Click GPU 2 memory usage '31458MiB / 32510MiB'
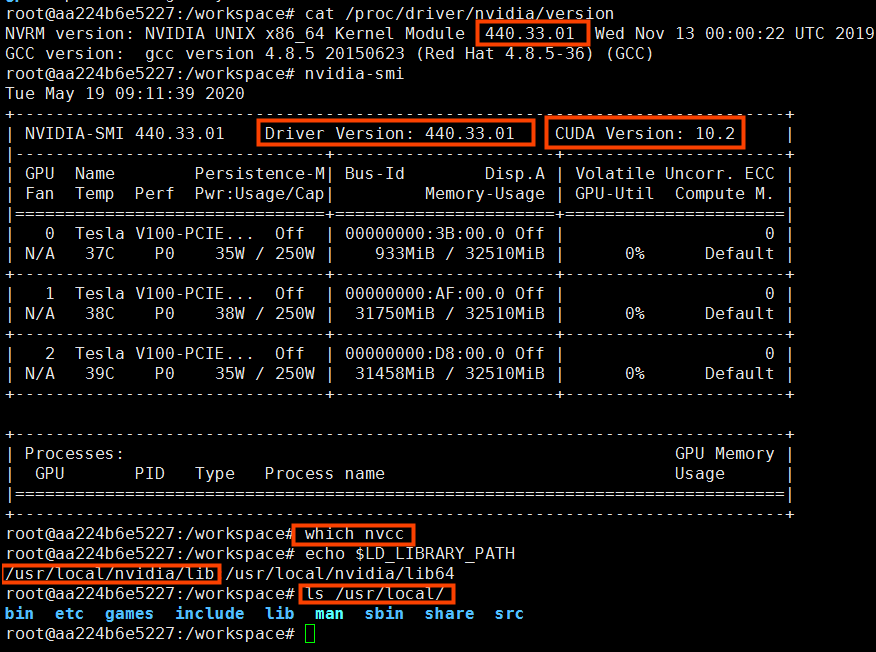This screenshot has height=652, width=876. (x=450, y=373)
